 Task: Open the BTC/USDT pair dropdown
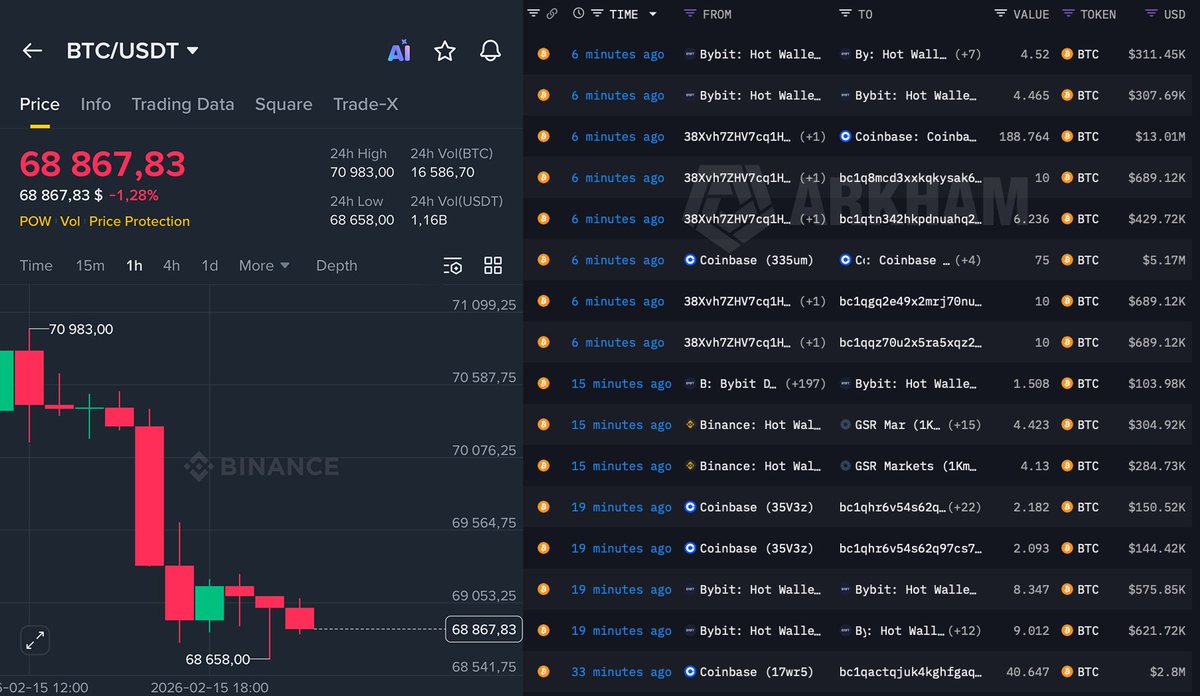tap(133, 51)
